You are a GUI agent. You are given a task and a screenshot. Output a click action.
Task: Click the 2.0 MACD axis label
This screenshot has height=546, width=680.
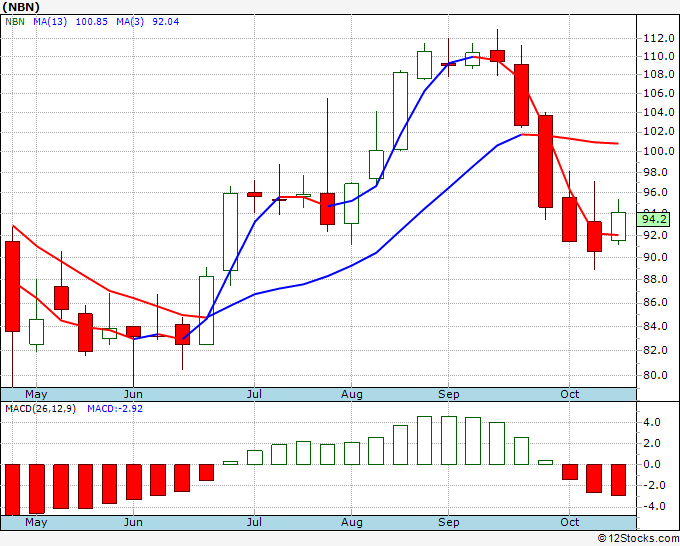(652, 443)
